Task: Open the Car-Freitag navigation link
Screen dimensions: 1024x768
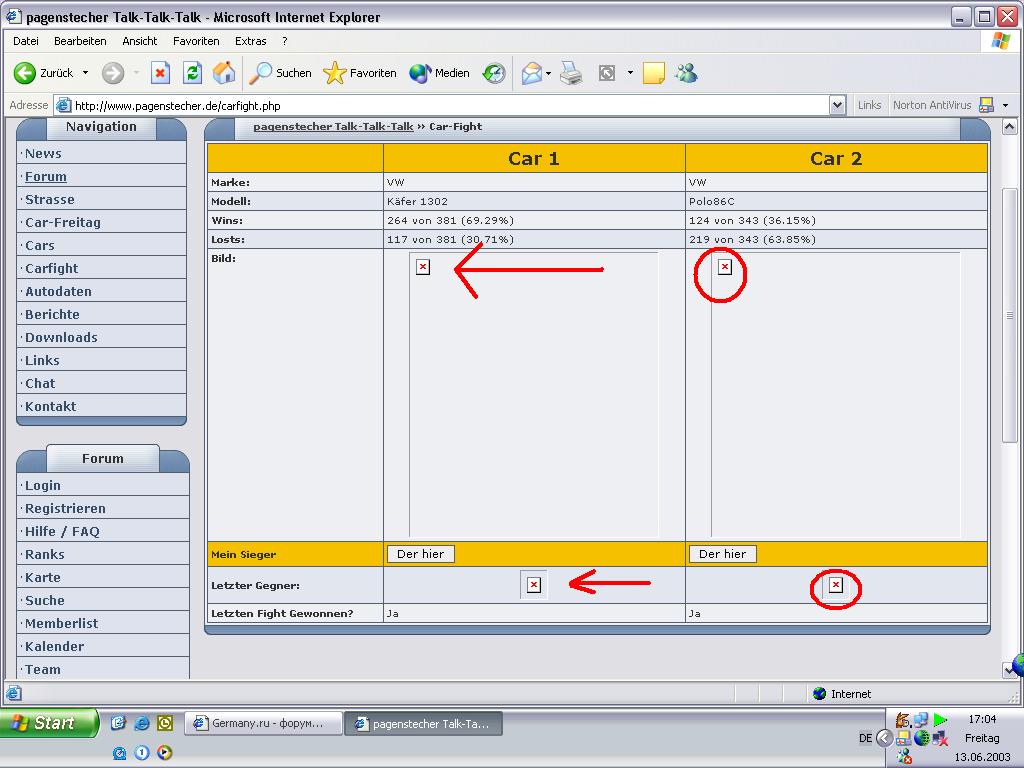Action: pos(63,223)
